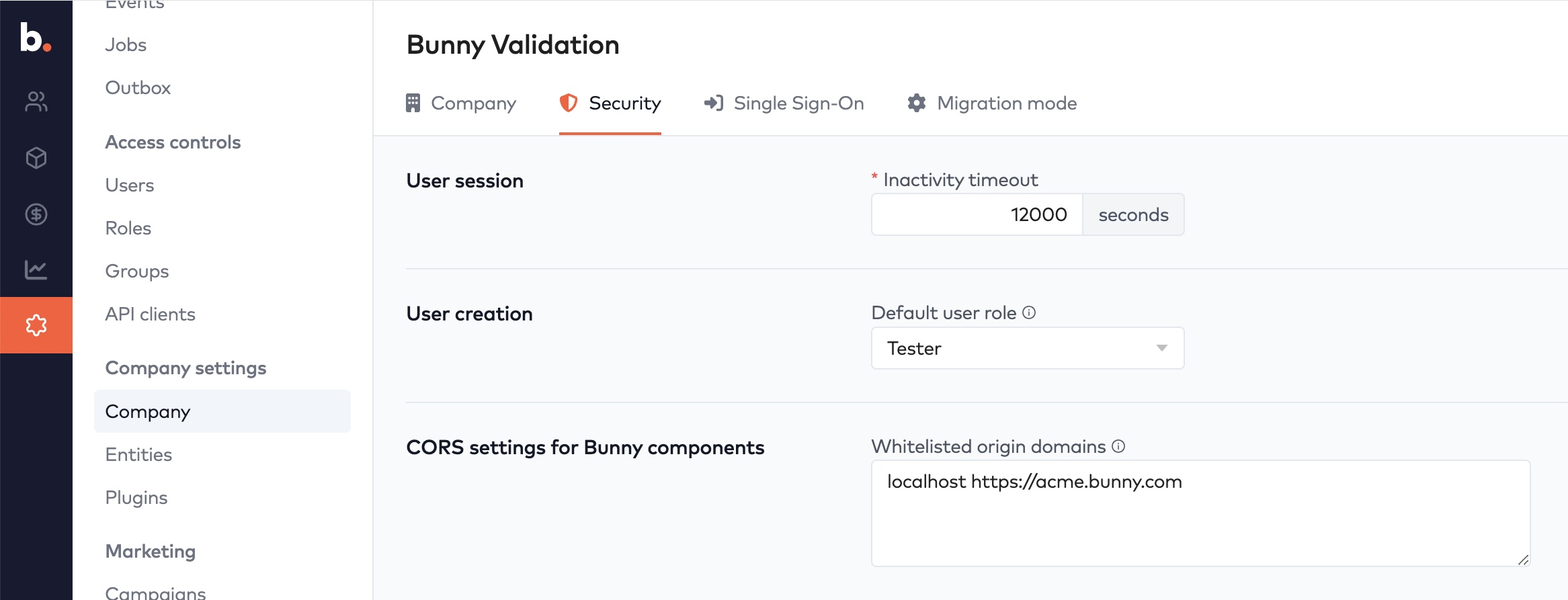Open the Default user role dropdown

(x=1027, y=348)
